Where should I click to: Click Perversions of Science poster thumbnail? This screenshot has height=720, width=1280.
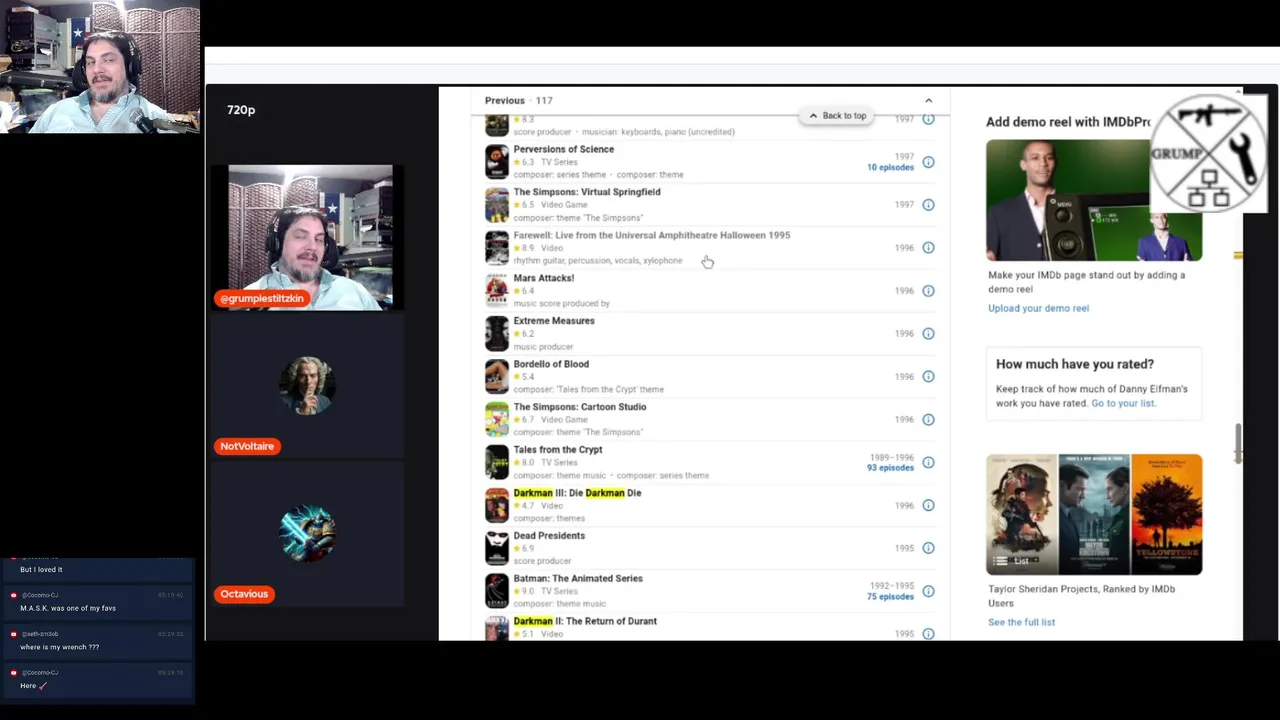(x=496, y=162)
